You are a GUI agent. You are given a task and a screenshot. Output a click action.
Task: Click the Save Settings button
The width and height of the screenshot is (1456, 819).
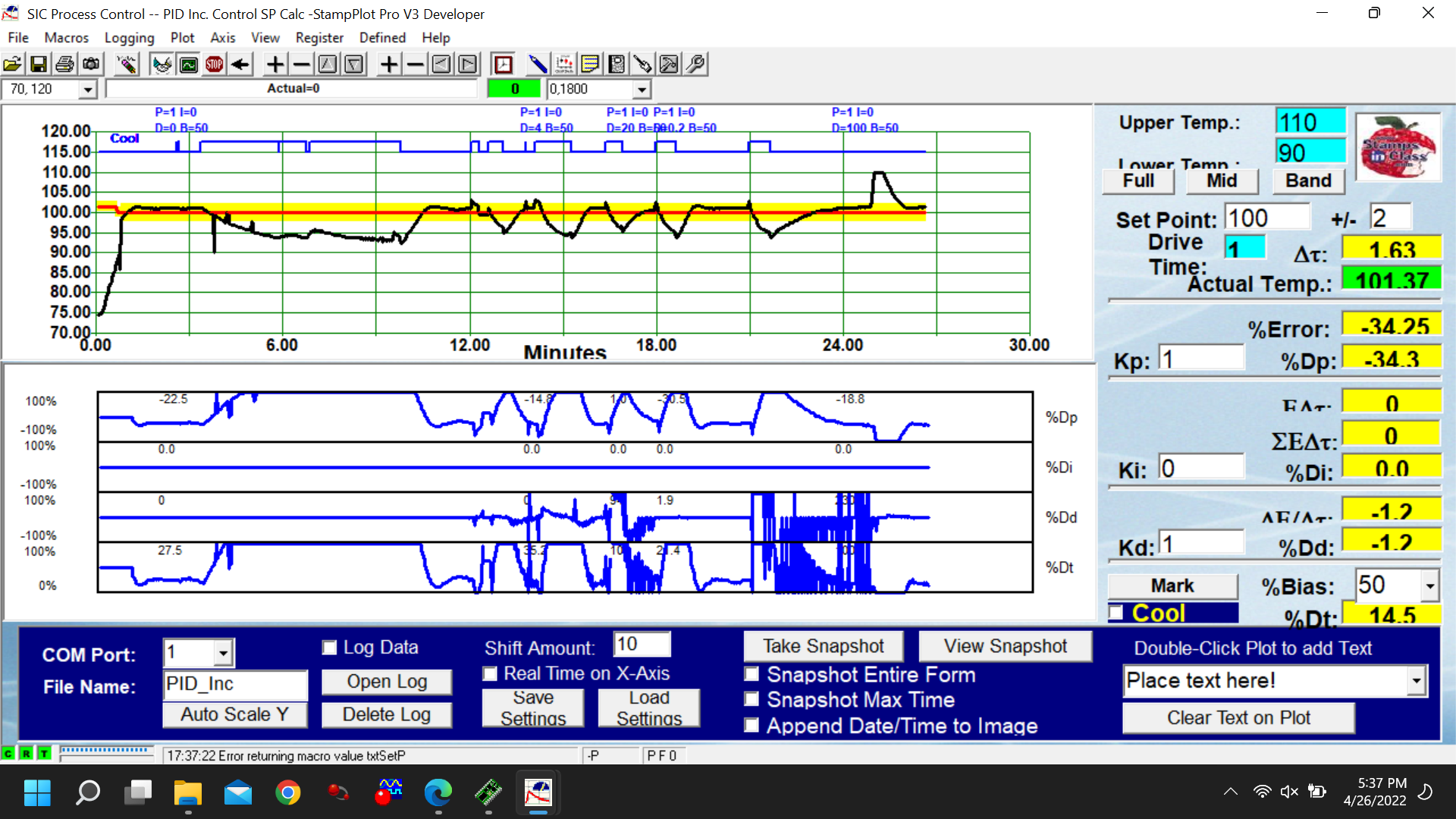click(x=533, y=708)
